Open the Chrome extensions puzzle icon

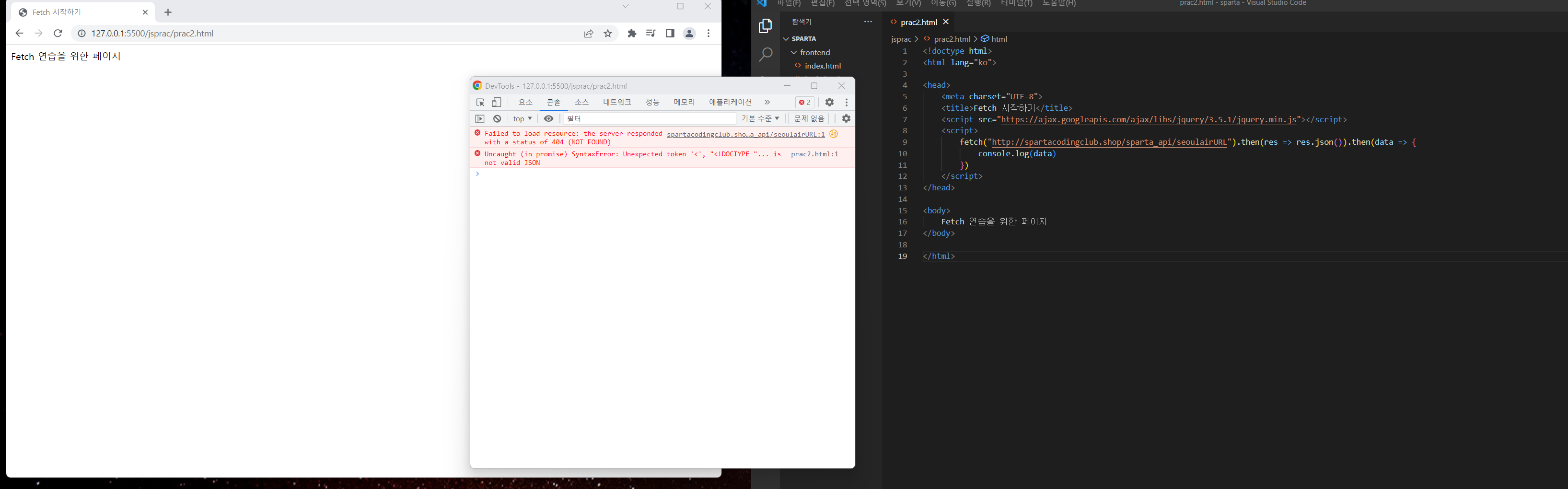click(x=632, y=34)
